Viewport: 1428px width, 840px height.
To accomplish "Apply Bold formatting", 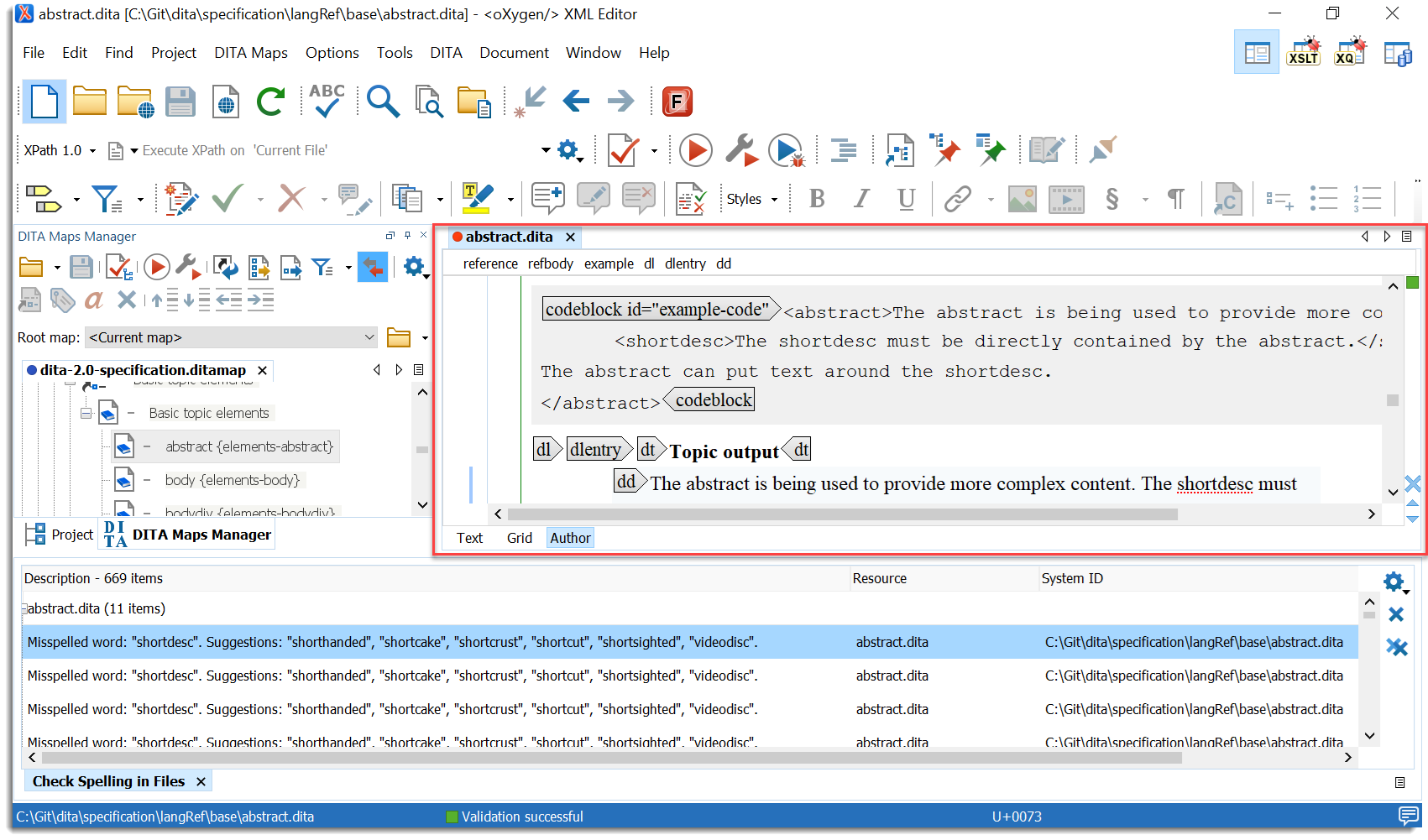I will pos(817,199).
